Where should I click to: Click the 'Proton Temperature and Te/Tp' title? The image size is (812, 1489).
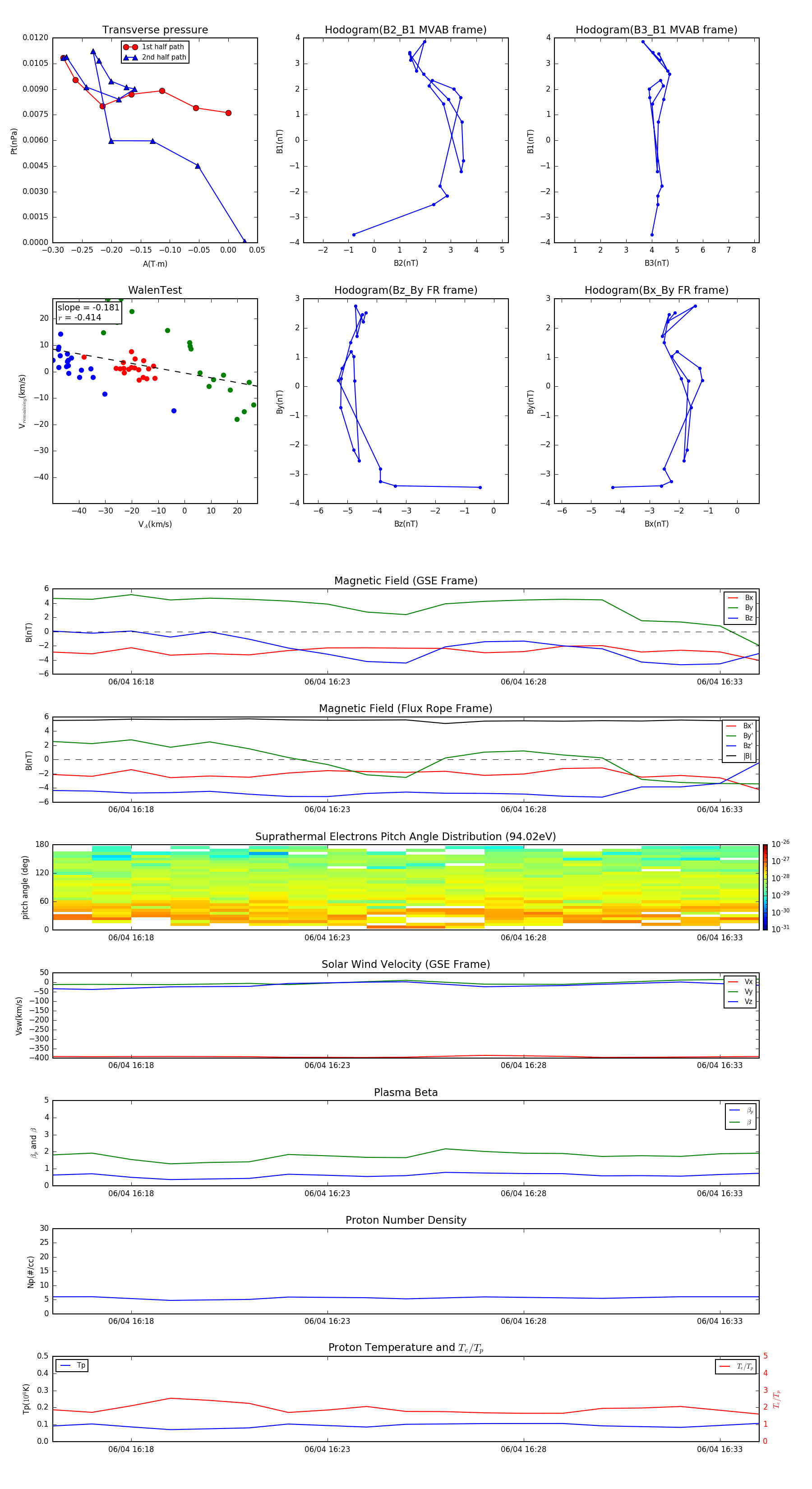[x=406, y=1348]
